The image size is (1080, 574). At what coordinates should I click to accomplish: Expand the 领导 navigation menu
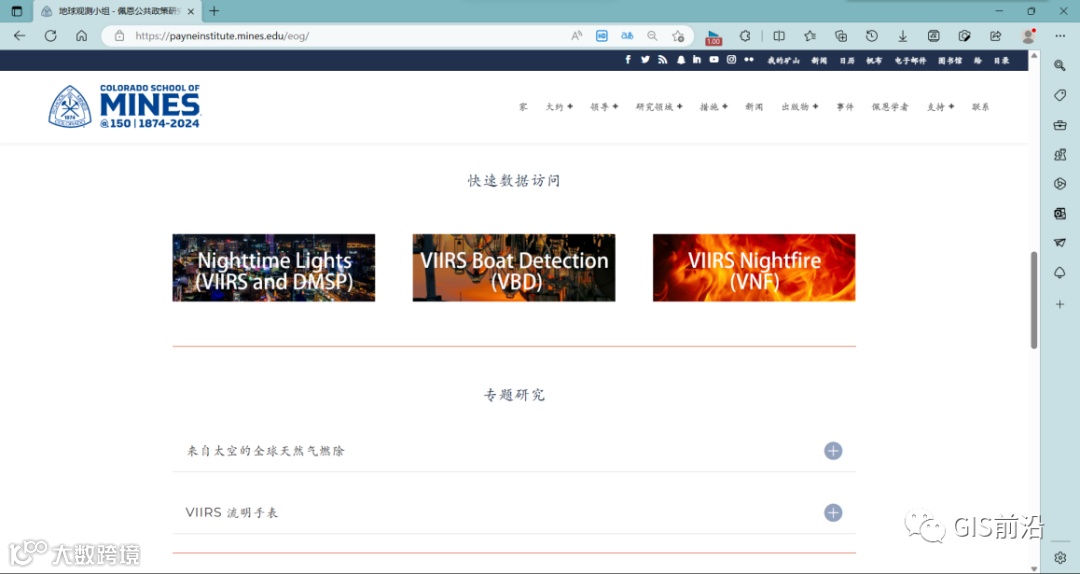pos(603,107)
